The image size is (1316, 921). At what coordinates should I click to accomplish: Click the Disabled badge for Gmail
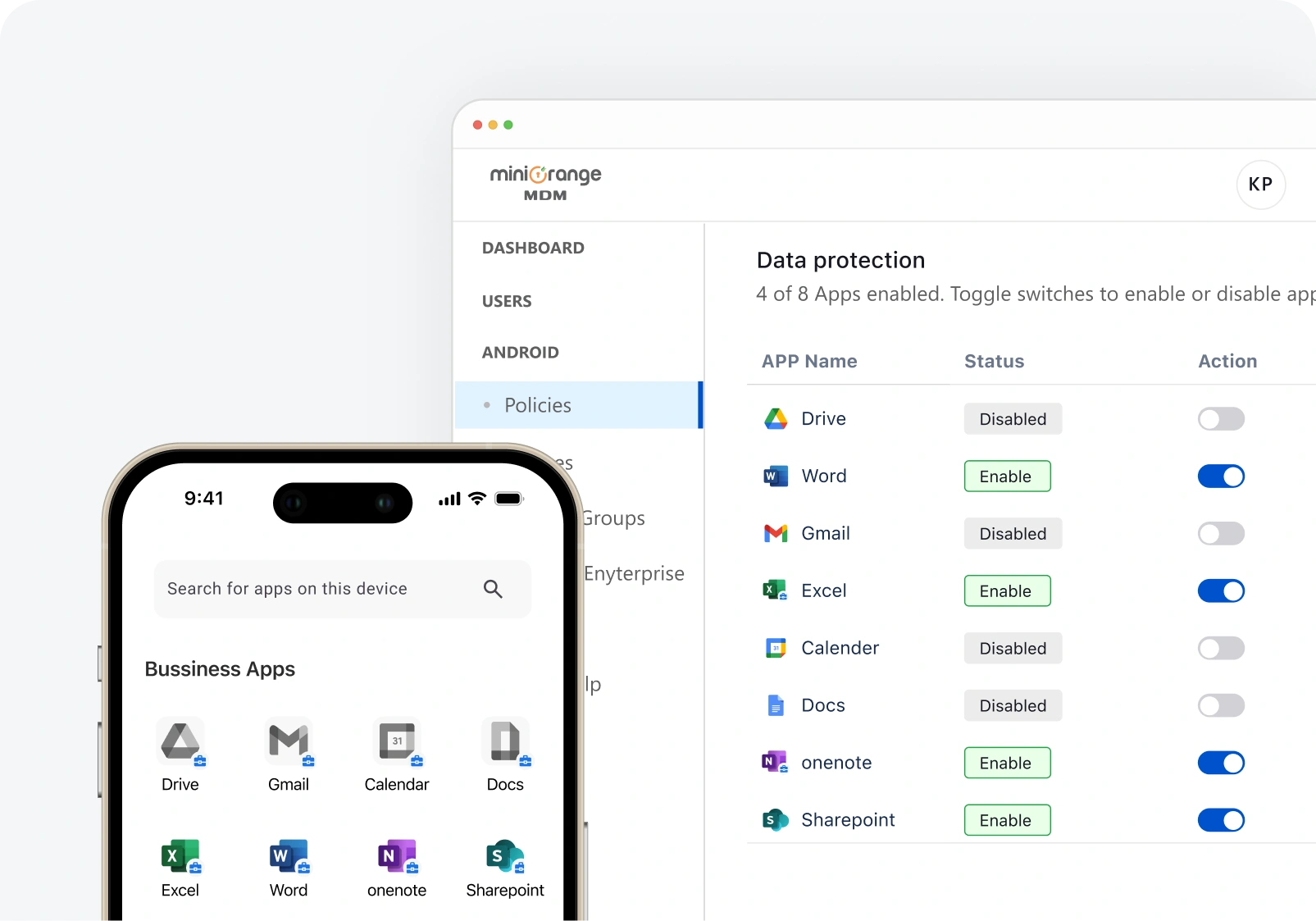1013,534
